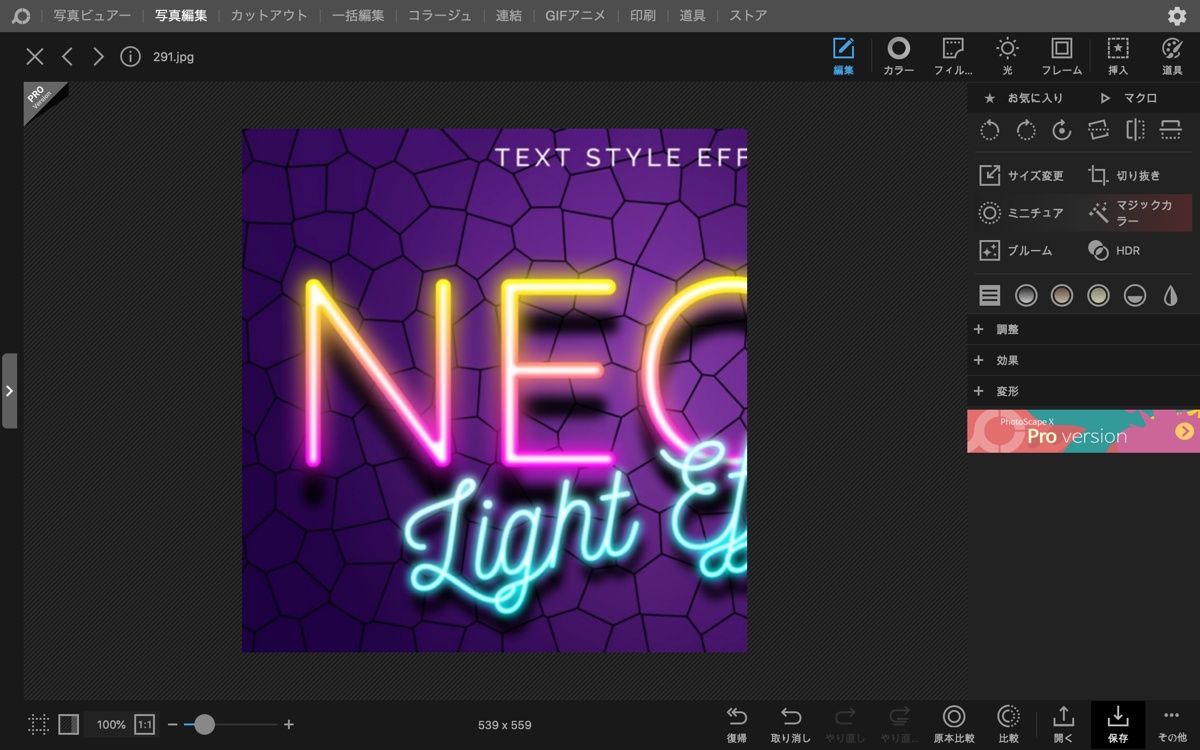Screen dimensions: 1200x750
Task: Undo with the 取り消し button
Action: click(791, 725)
